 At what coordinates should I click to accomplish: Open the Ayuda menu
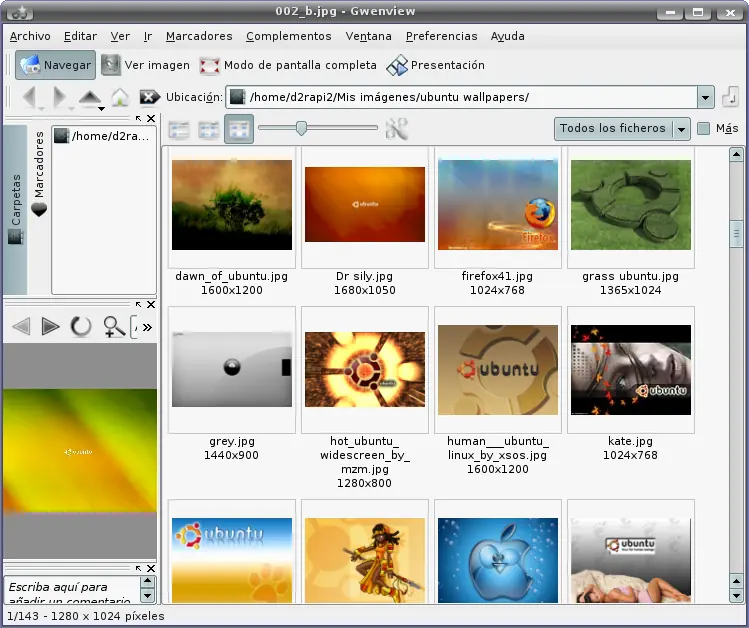pyautogui.click(x=507, y=36)
